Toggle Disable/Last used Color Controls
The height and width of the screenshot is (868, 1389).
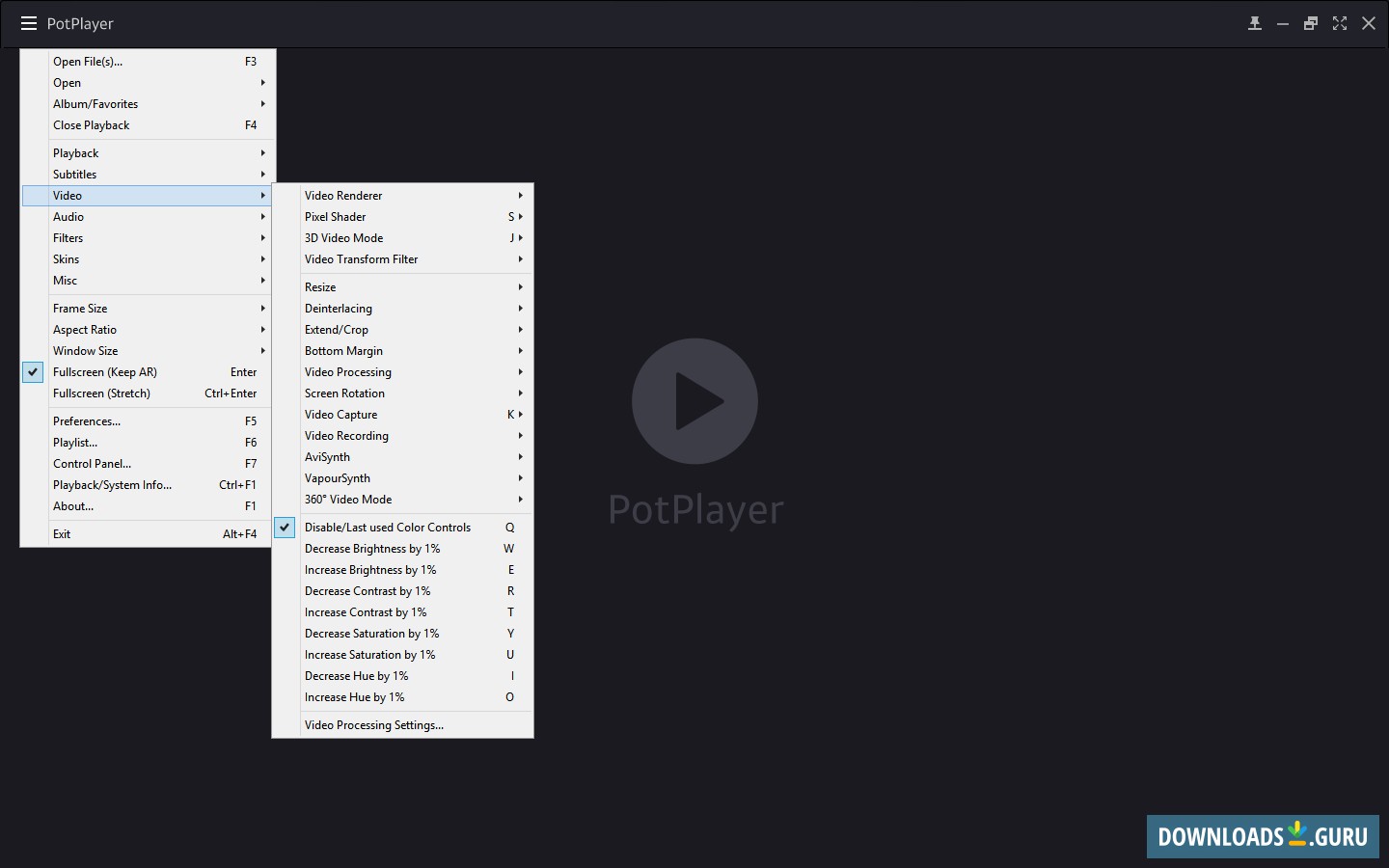tap(403, 528)
